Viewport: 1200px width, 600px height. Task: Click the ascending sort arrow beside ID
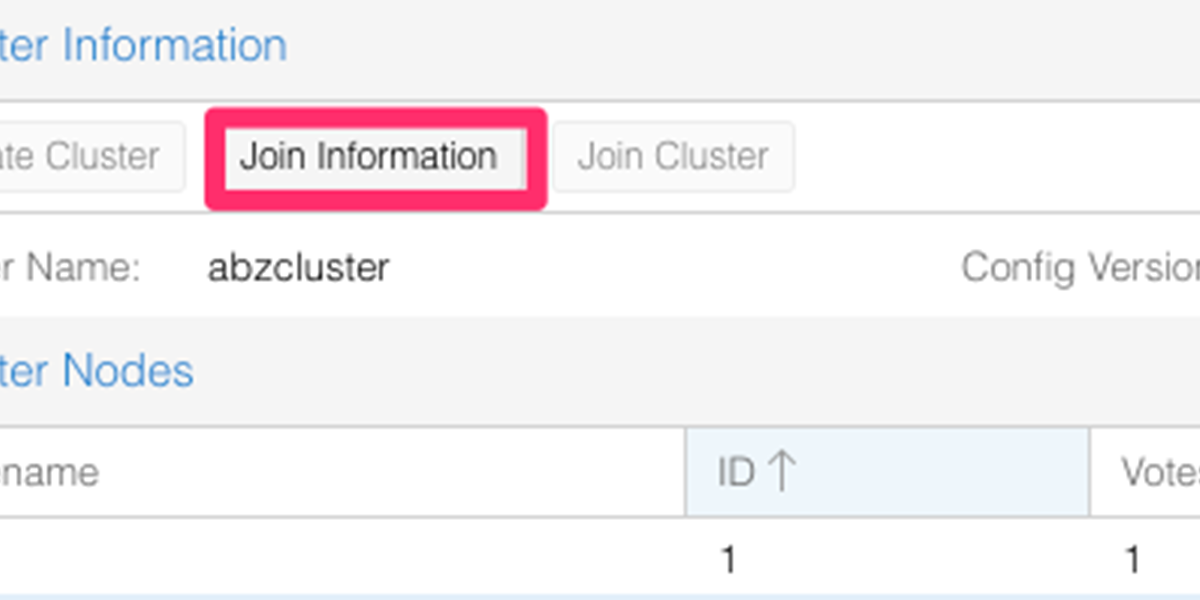tap(781, 472)
